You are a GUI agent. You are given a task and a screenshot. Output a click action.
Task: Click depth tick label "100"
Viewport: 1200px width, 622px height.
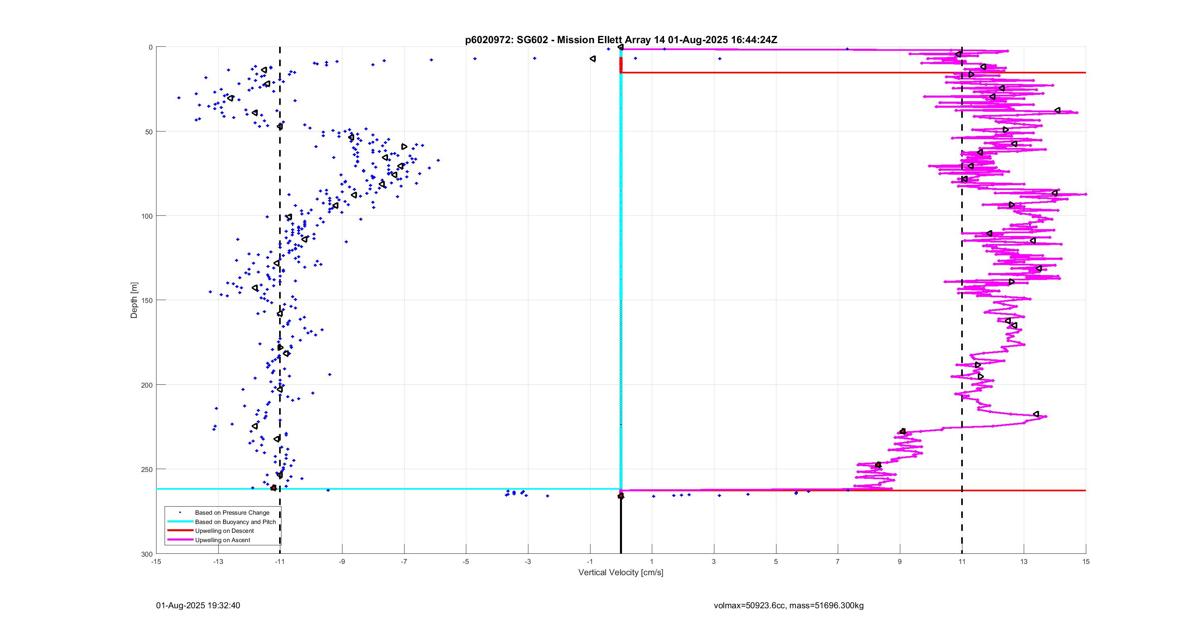146,216
